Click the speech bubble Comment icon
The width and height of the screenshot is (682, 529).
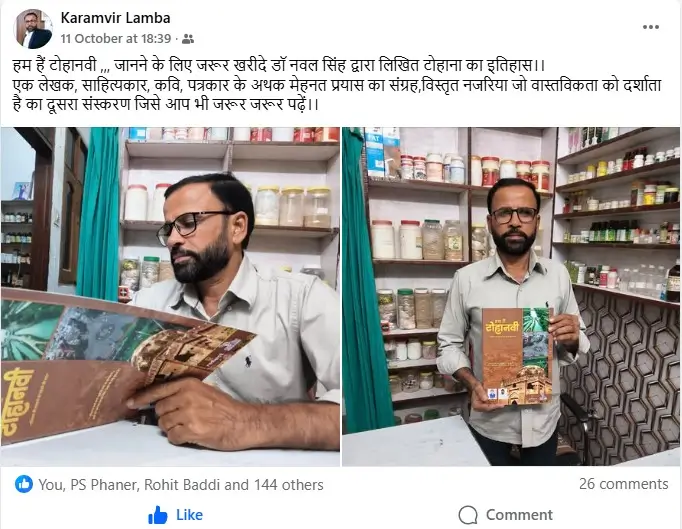pos(468,515)
